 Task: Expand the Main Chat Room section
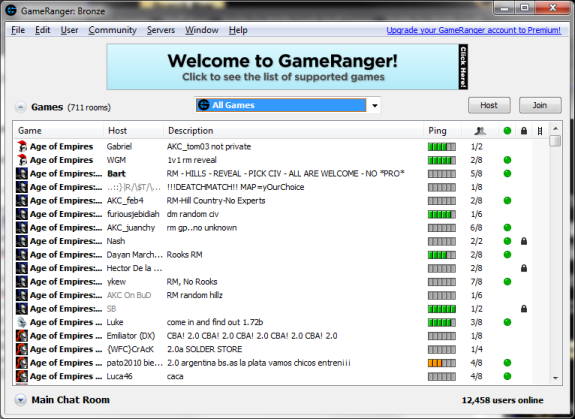pos(21,400)
